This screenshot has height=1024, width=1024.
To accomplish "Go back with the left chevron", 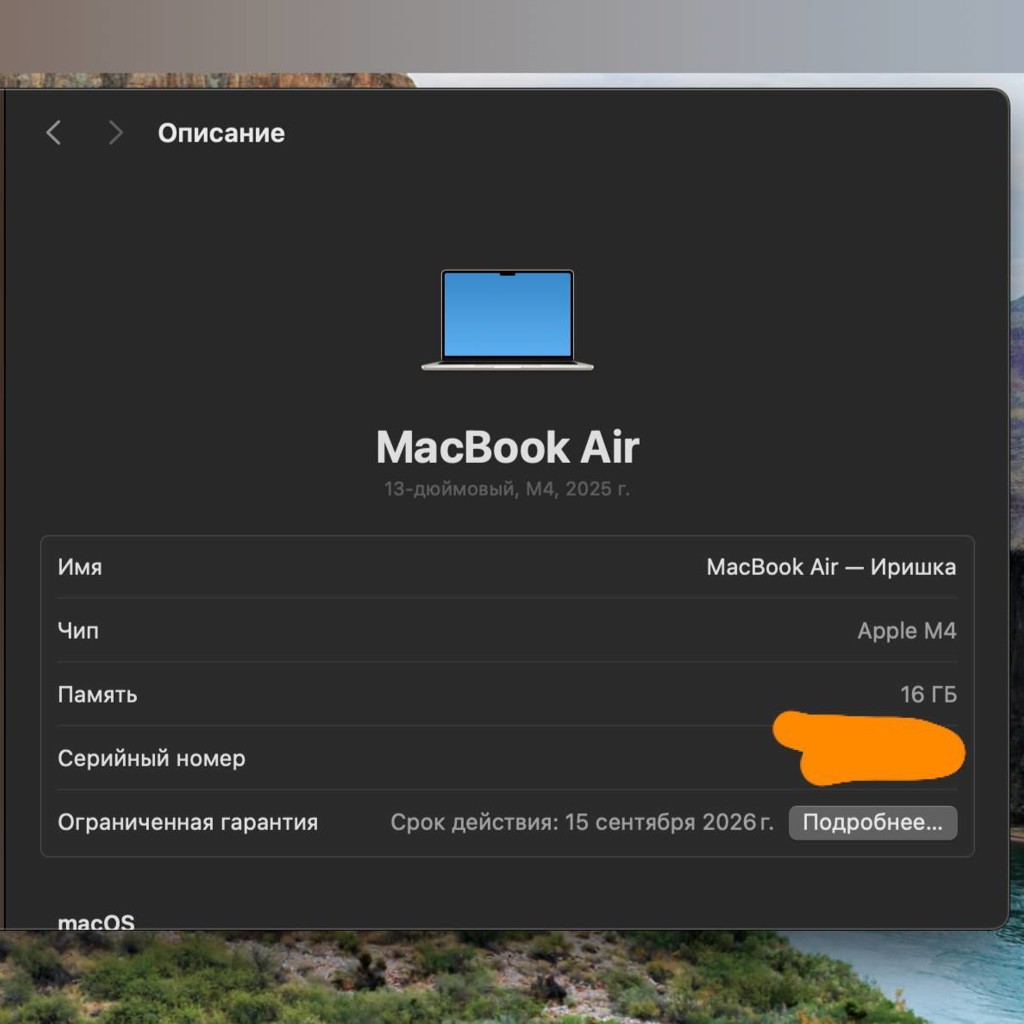I will pyautogui.click(x=54, y=133).
